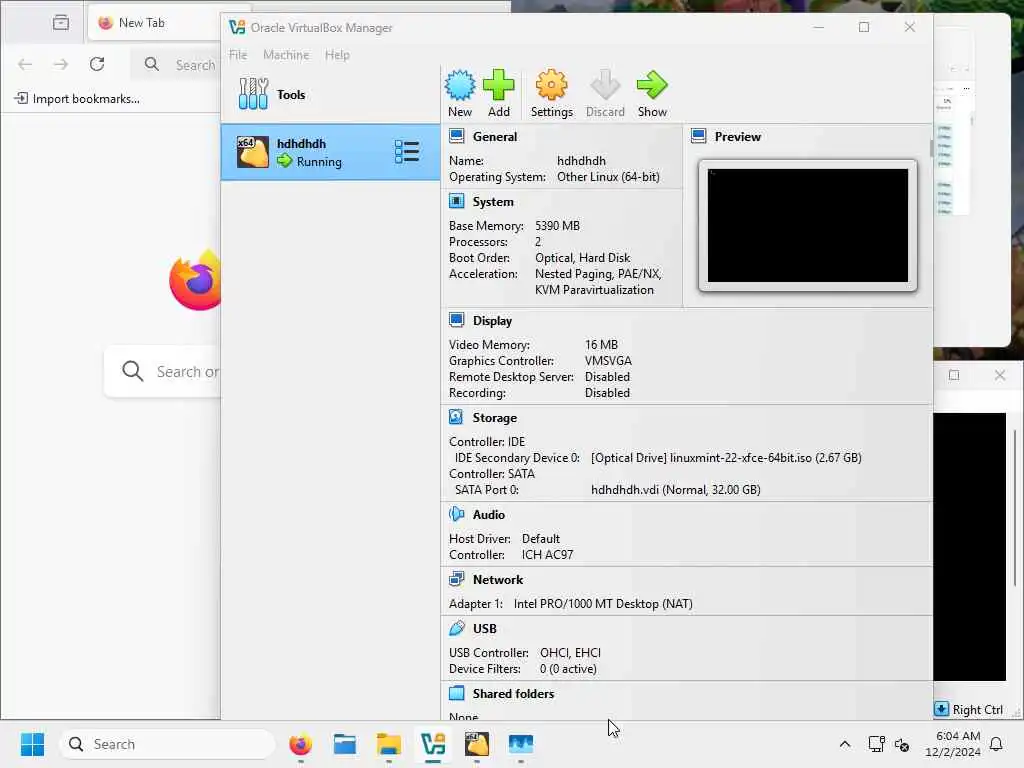
Task: Click the Firefox reload button
Action: tap(97, 64)
